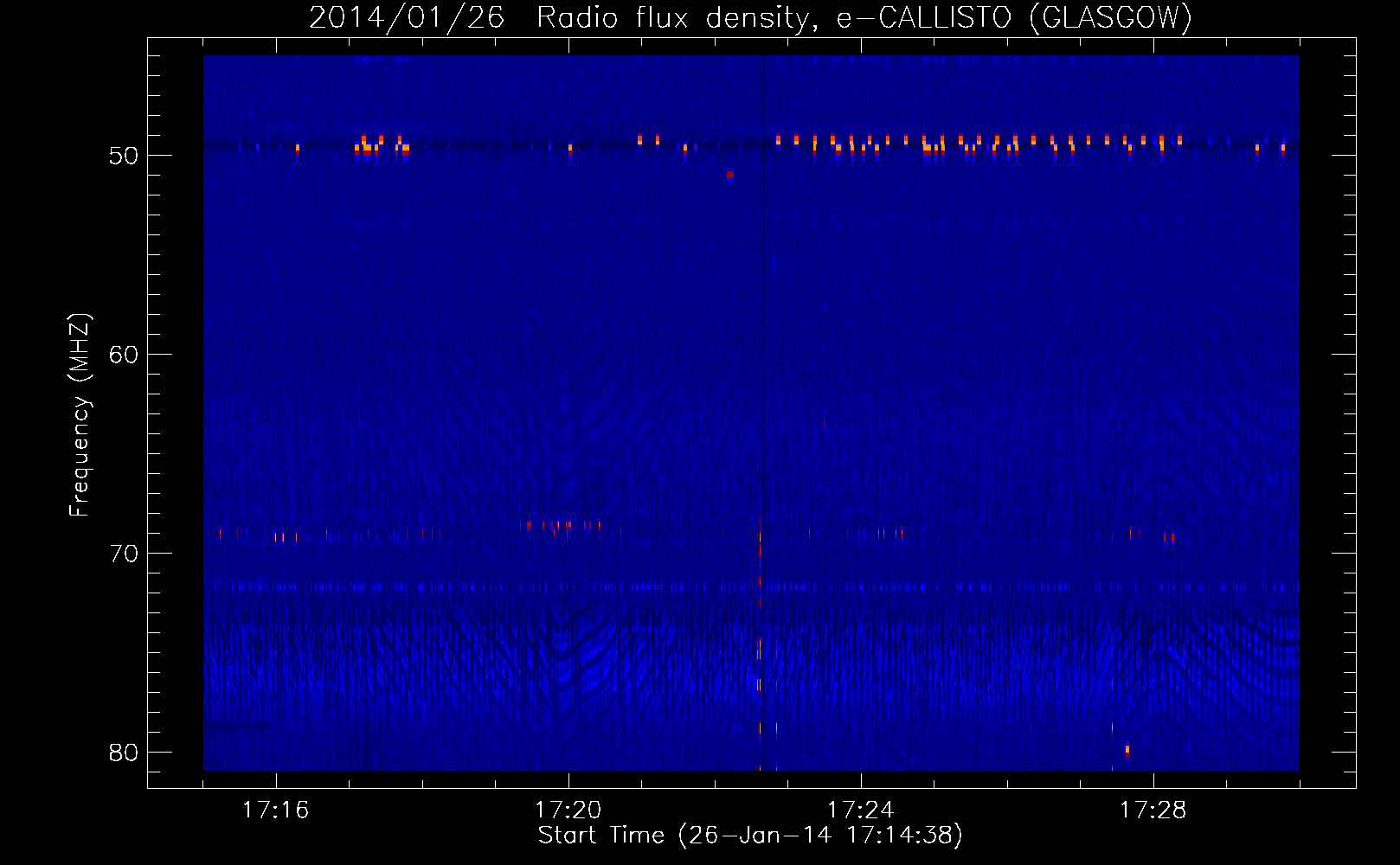Viewport: 1400px width, 865px height.
Task: Click the 60 frequency tick label
Action: tap(124, 355)
